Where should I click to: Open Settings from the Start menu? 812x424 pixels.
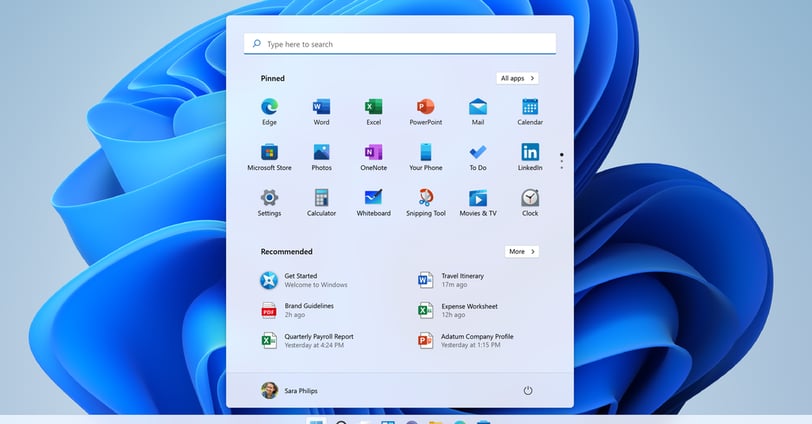coord(269,202)
